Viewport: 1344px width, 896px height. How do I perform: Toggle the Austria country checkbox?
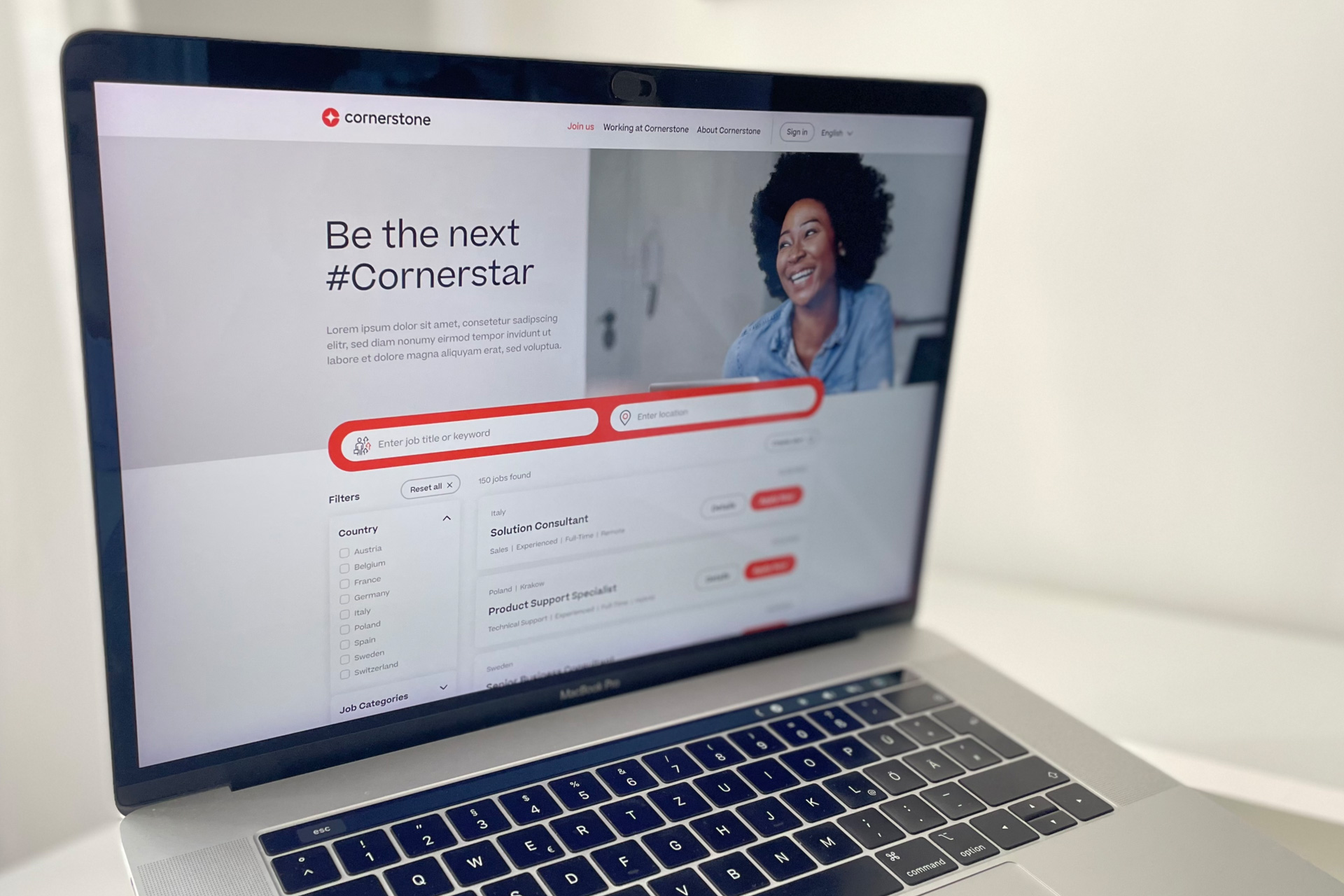tap(344, 551)
